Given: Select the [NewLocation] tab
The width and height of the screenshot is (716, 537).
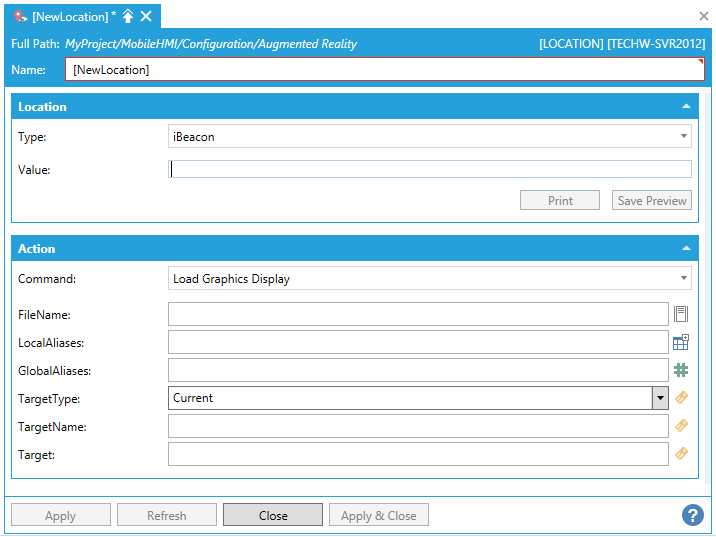Looking at the screenshot, I should click(x=70, y=16).
